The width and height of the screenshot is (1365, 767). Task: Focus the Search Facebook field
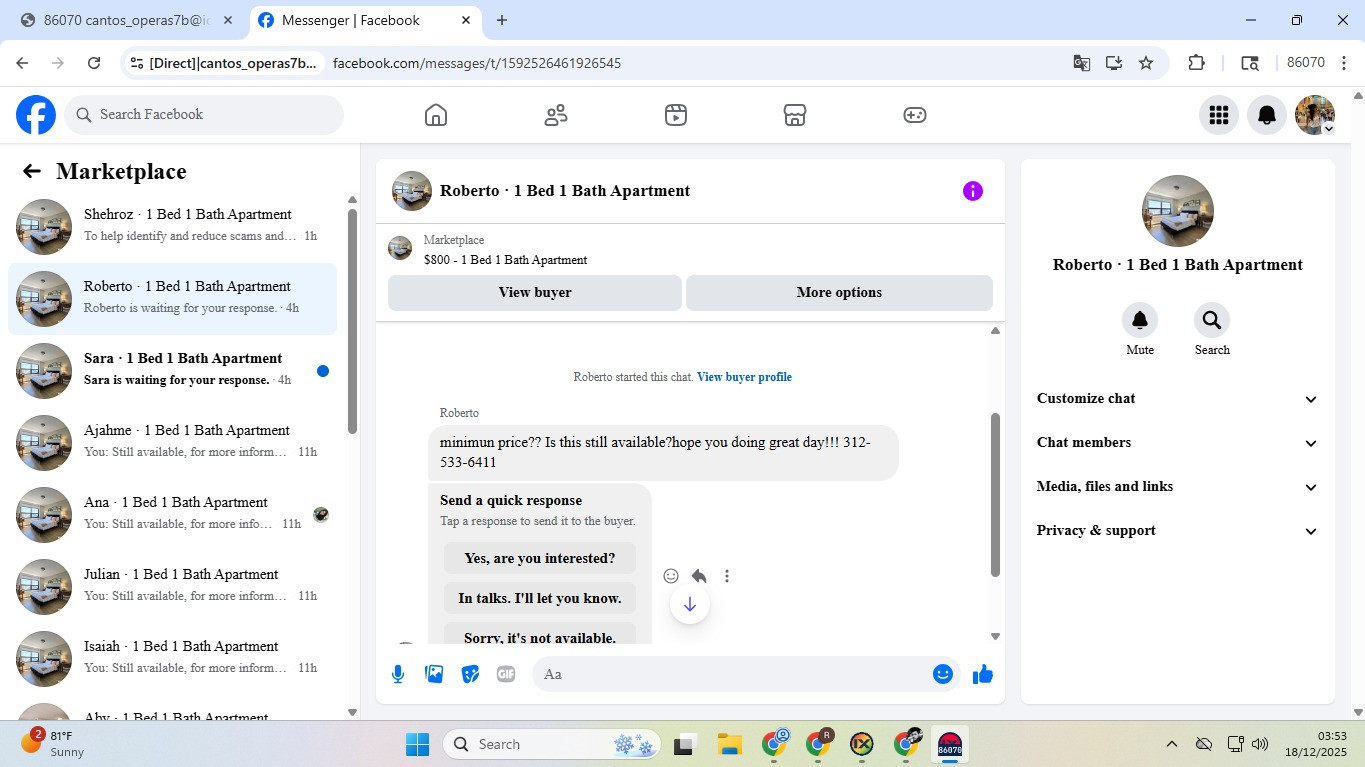tap(204, 115)
